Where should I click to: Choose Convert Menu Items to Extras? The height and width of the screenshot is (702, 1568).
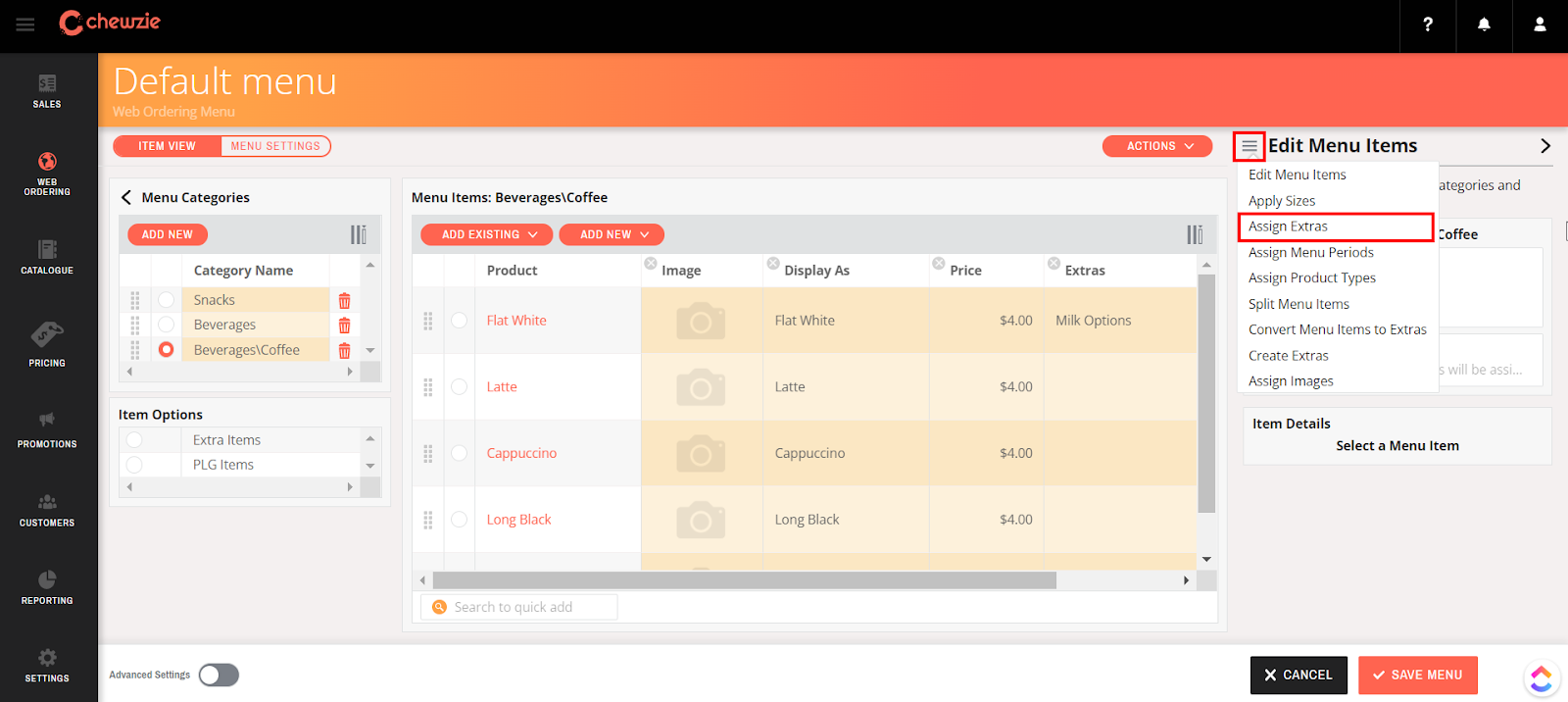[x=1338, y=329]
